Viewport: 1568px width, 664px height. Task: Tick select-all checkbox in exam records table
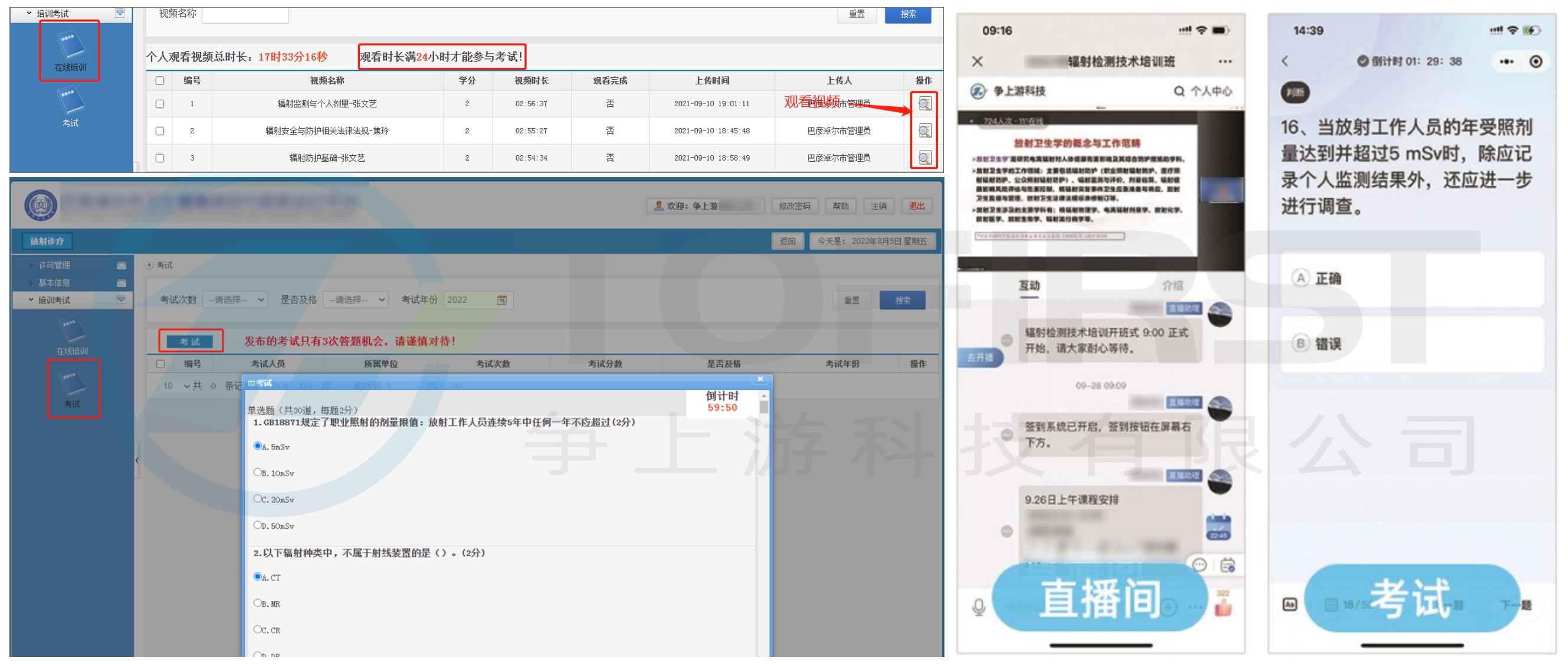[x=160, y=364]
